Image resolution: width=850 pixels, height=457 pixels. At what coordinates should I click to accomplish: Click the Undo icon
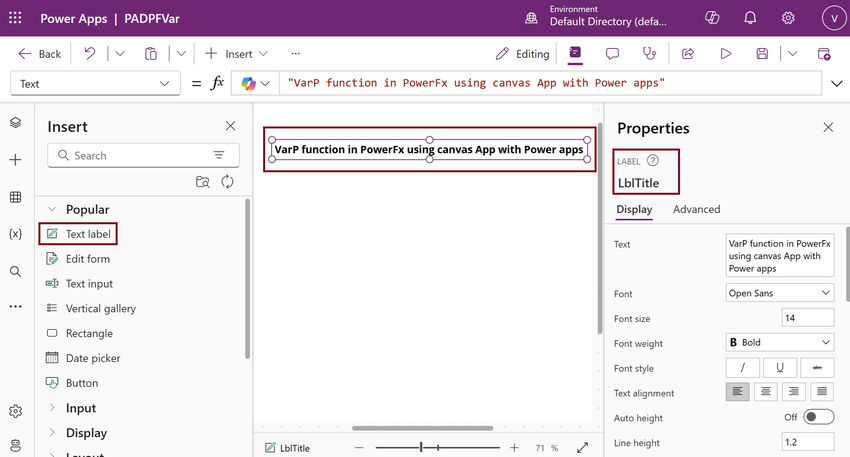[x=89, y=53]
